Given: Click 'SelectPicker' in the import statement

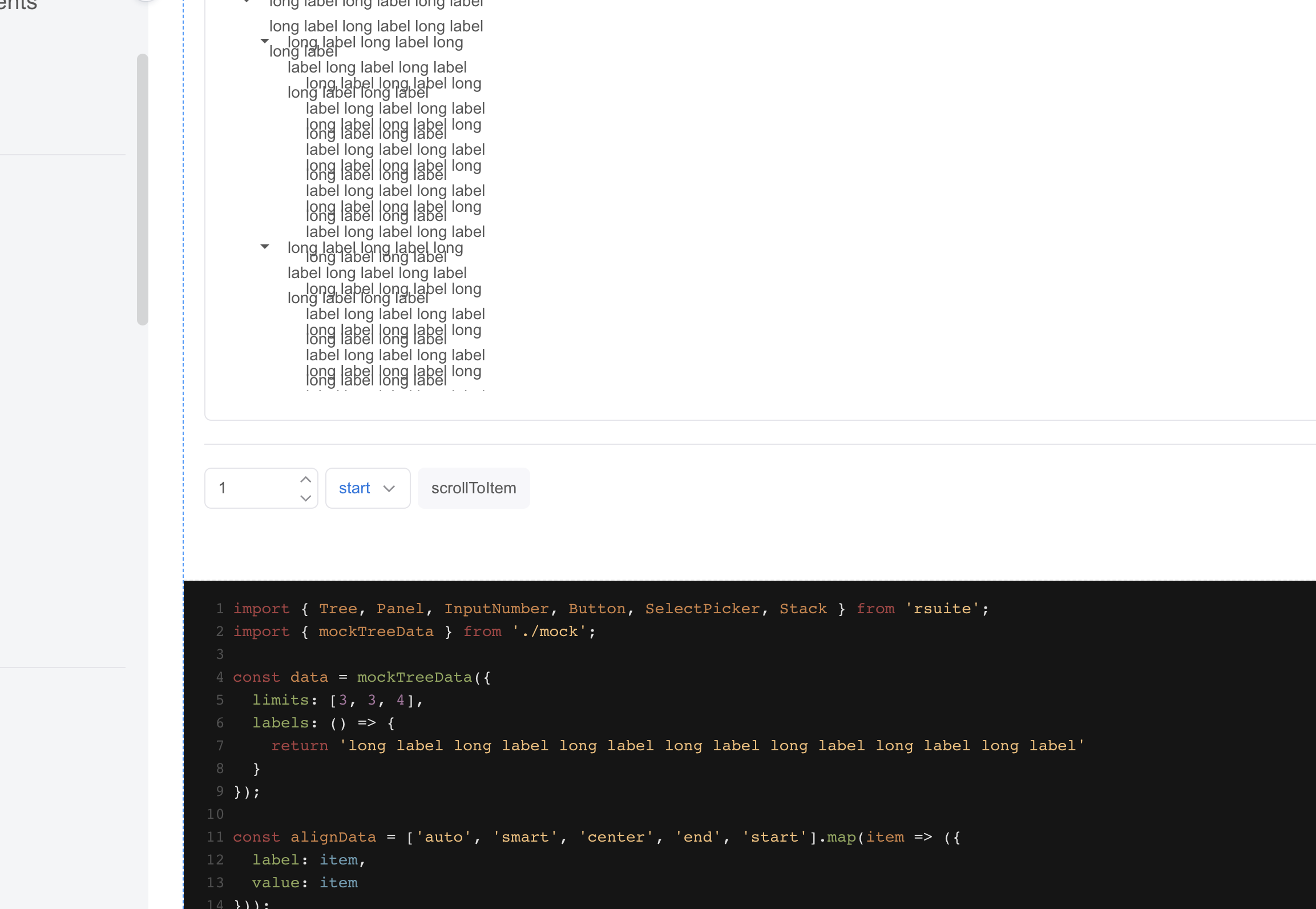Looking at the screenshot, I should 702,609.
